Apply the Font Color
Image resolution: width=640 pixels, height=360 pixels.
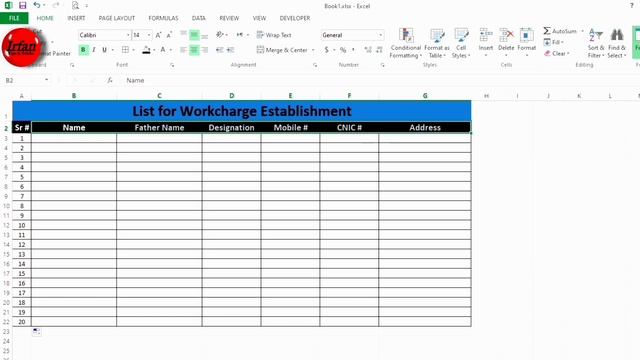[163, 50]
